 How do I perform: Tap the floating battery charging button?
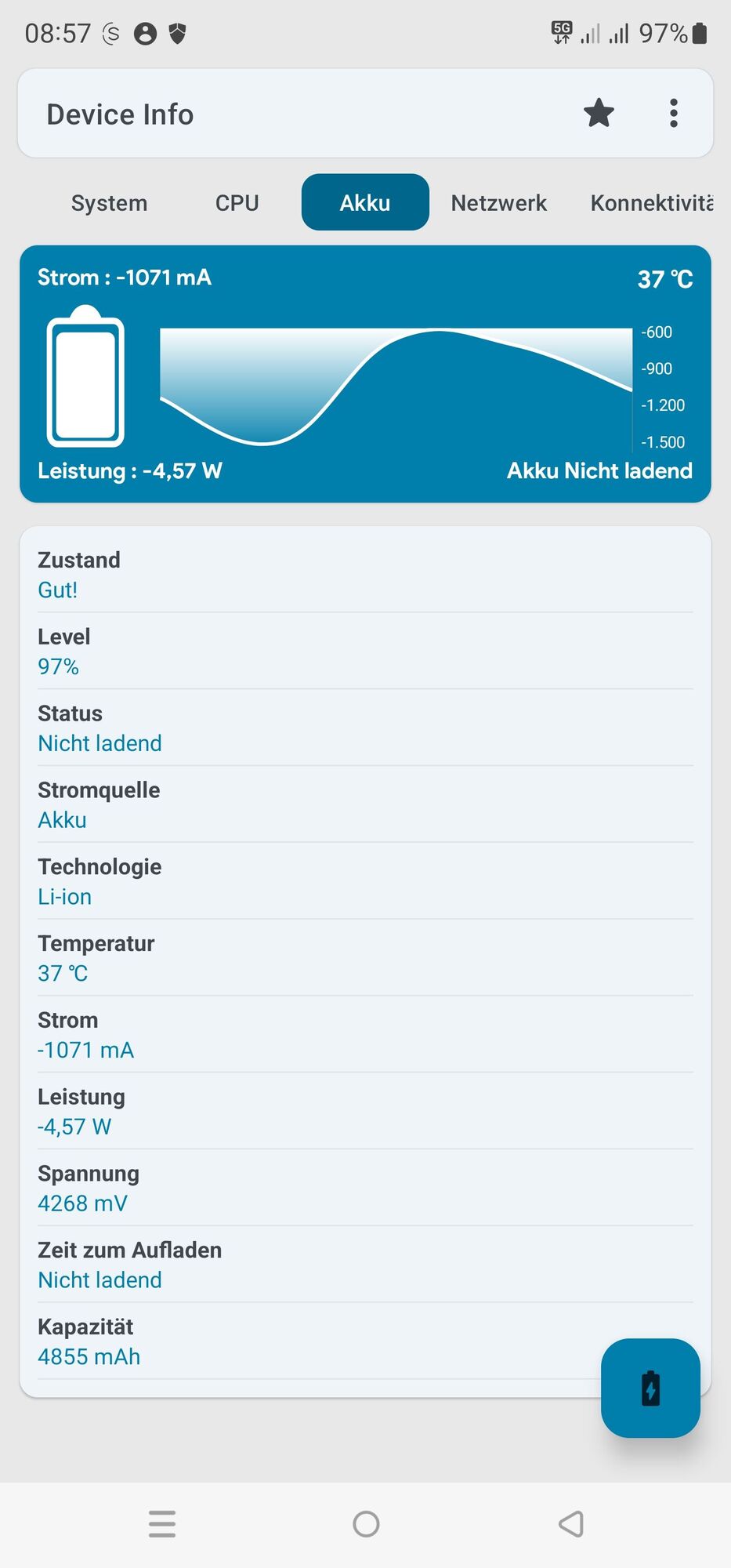point(650,1388)
